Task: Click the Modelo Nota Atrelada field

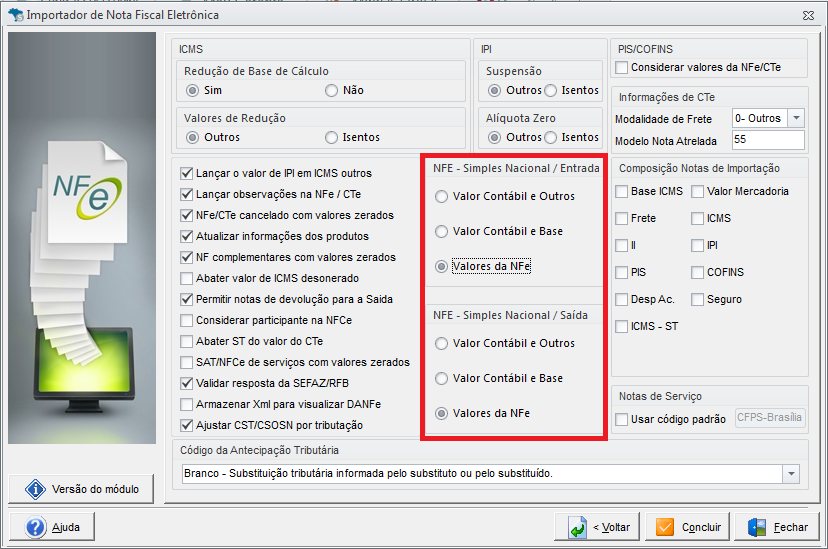Action: (768, 140)
